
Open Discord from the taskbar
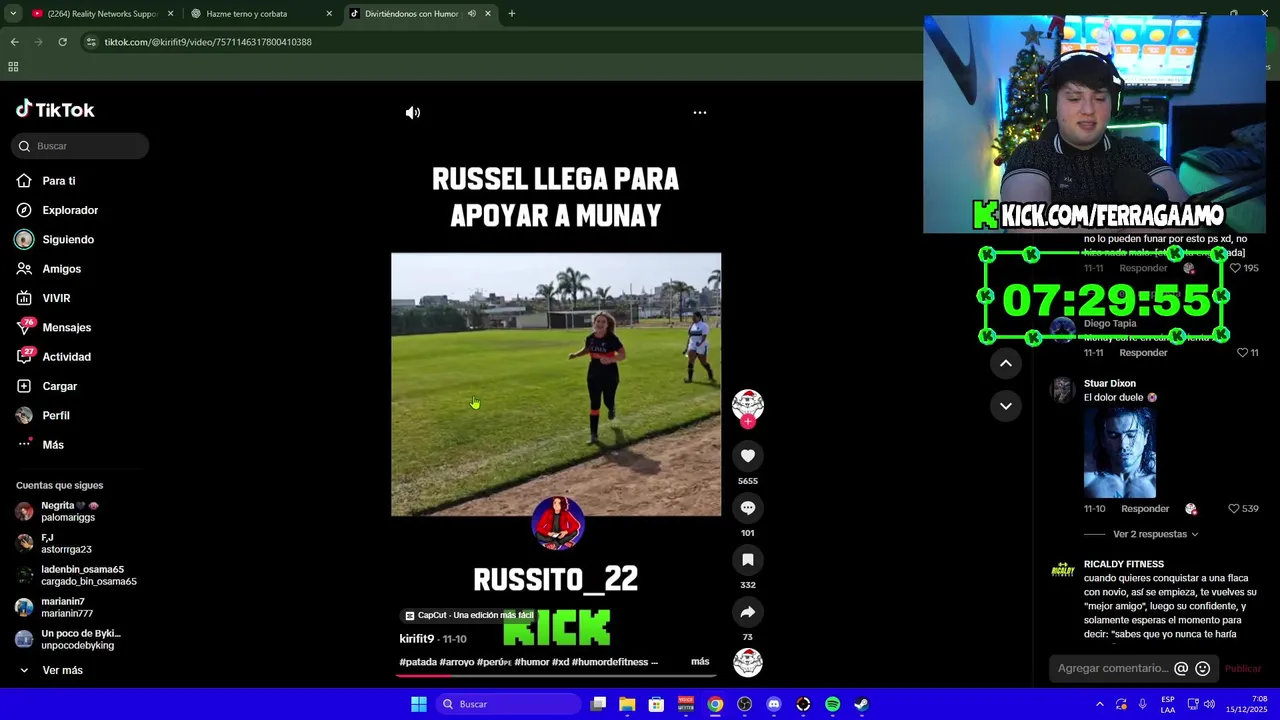(773, 704)
